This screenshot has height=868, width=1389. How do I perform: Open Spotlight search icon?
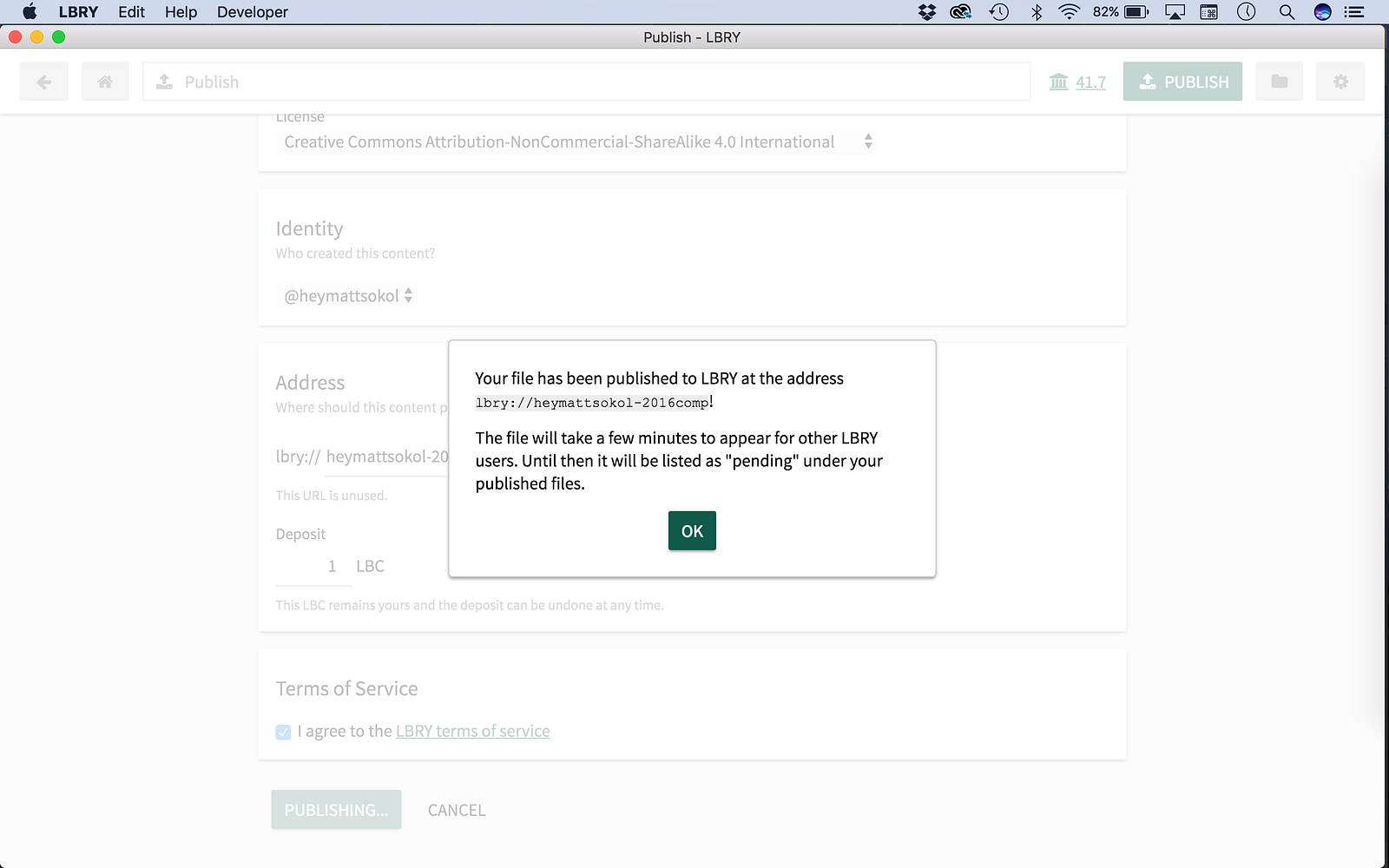coord(1287,12)
